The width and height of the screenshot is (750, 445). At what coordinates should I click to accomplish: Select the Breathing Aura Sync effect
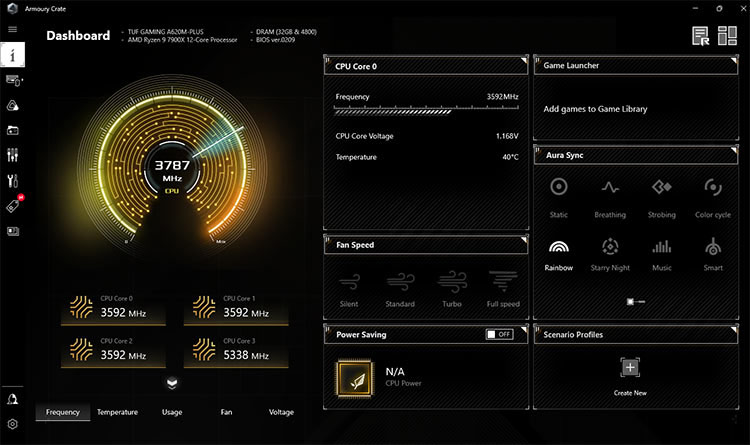610,189
